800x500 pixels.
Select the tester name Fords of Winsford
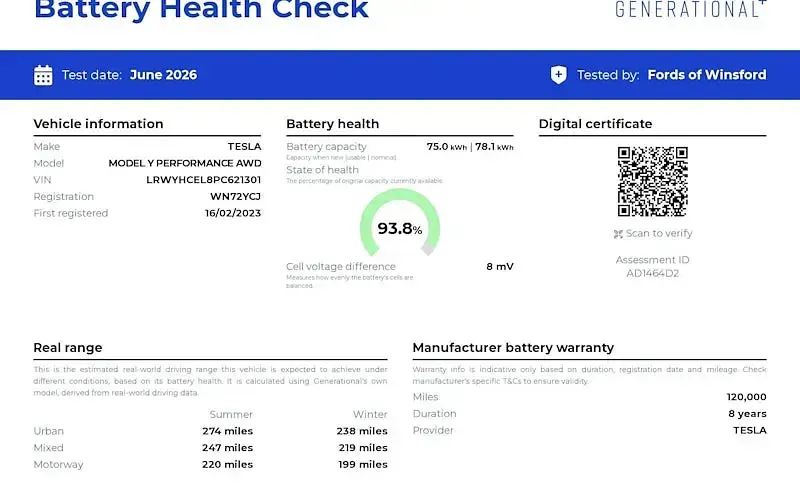[x=707, y=75]
